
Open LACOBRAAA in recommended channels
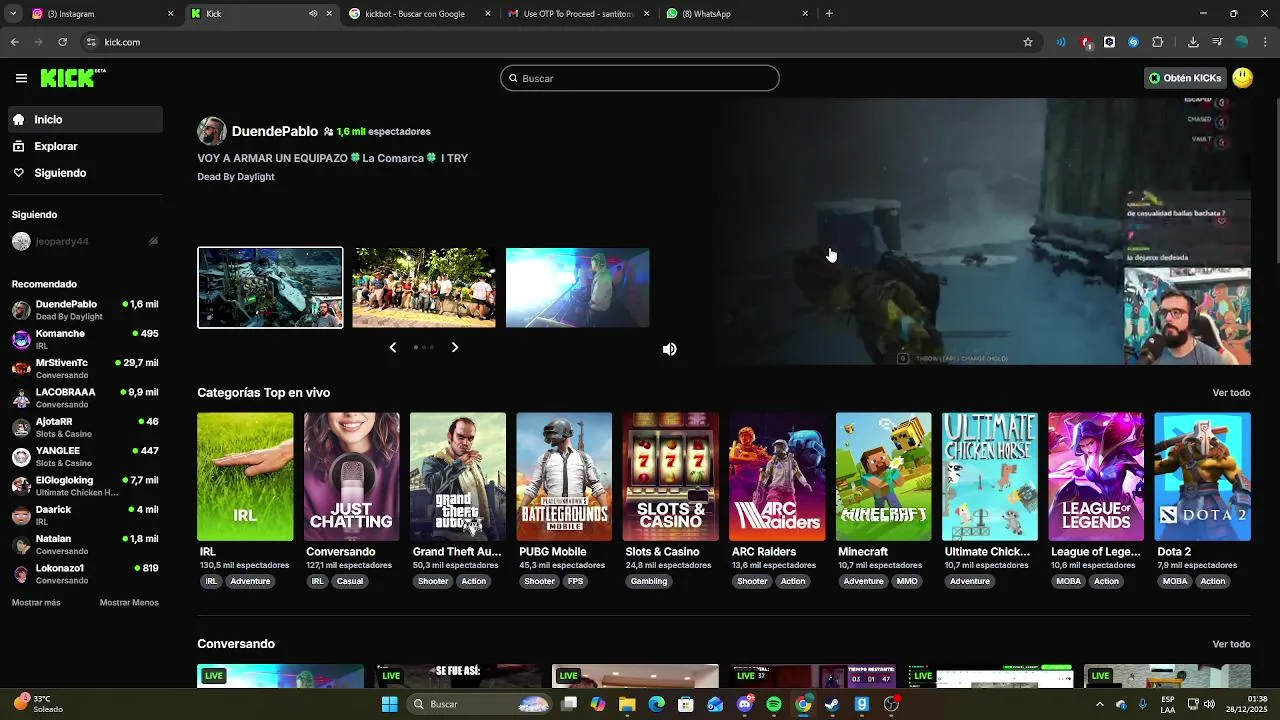(86, 398)
